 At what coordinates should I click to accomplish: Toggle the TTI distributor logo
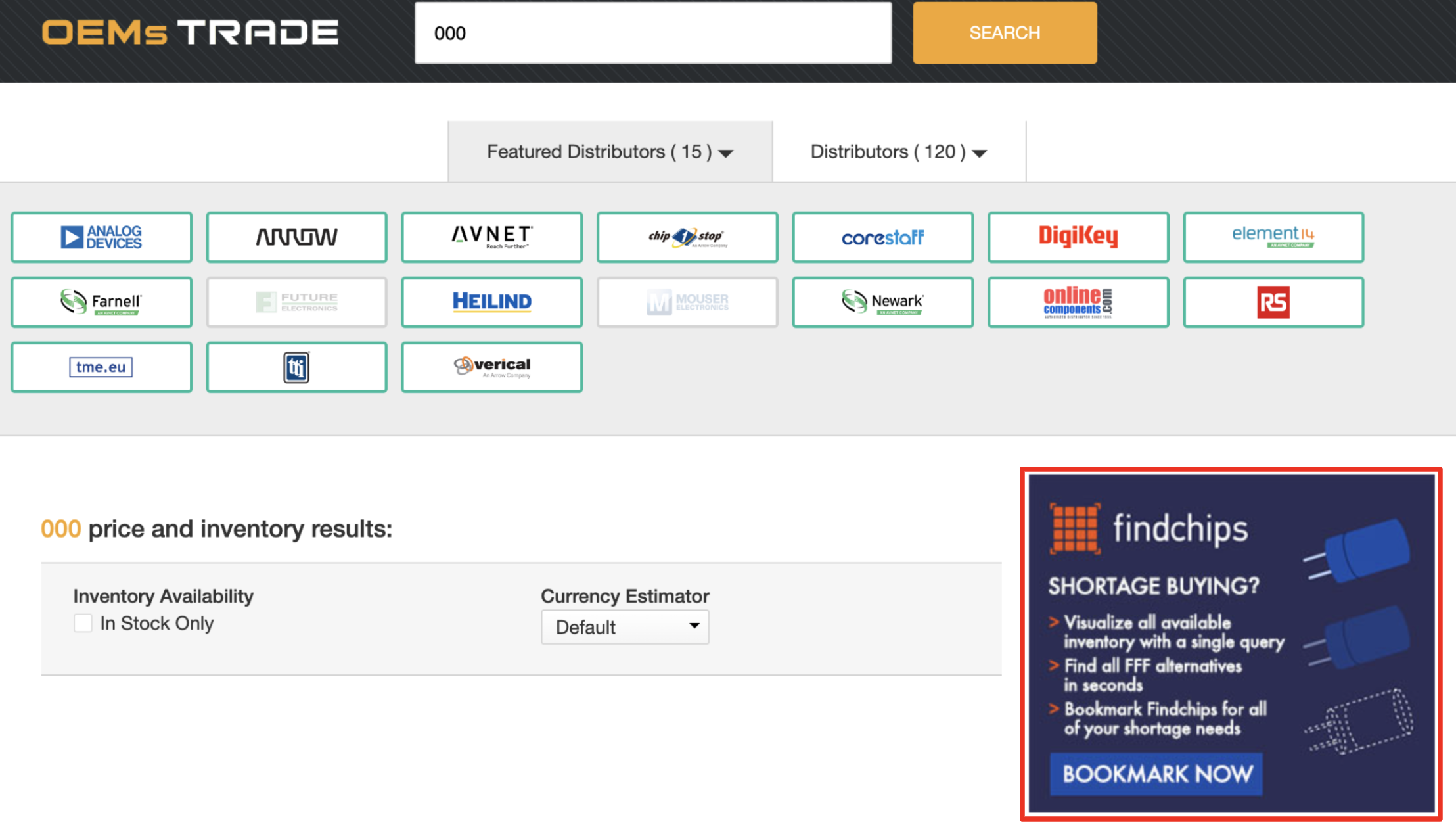pos(296,367)
